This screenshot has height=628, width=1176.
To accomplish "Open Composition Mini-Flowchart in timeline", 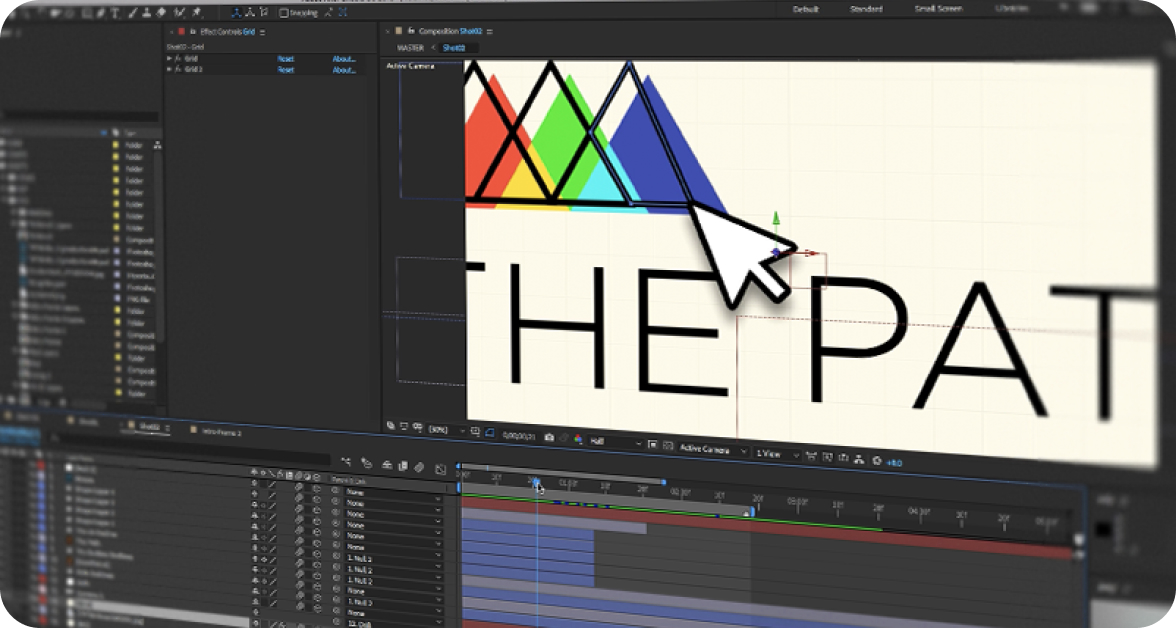I will pos(346,461).
